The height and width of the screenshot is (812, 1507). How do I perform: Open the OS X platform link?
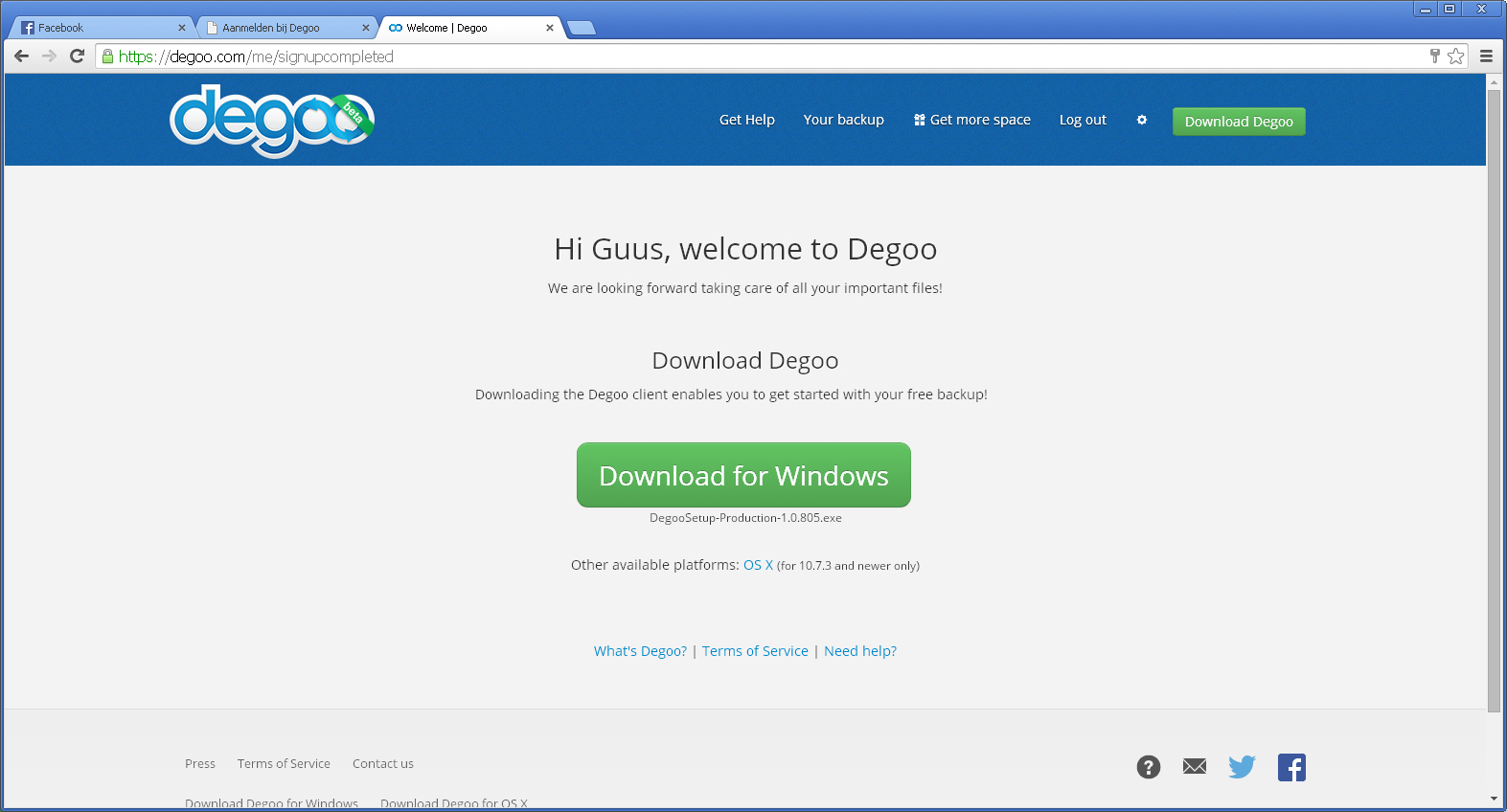tap(758, 565)
